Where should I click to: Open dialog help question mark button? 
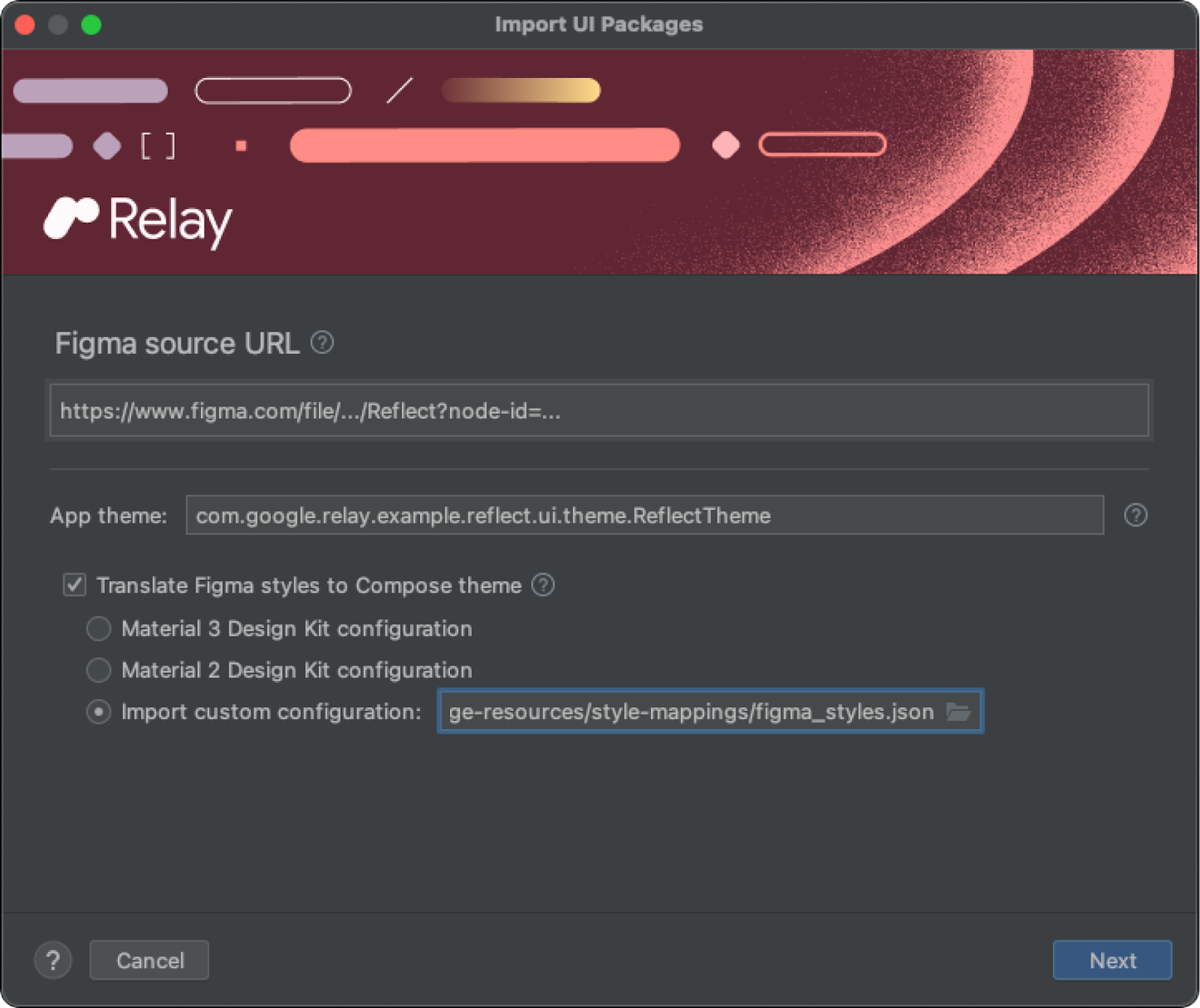click(53, 960)
